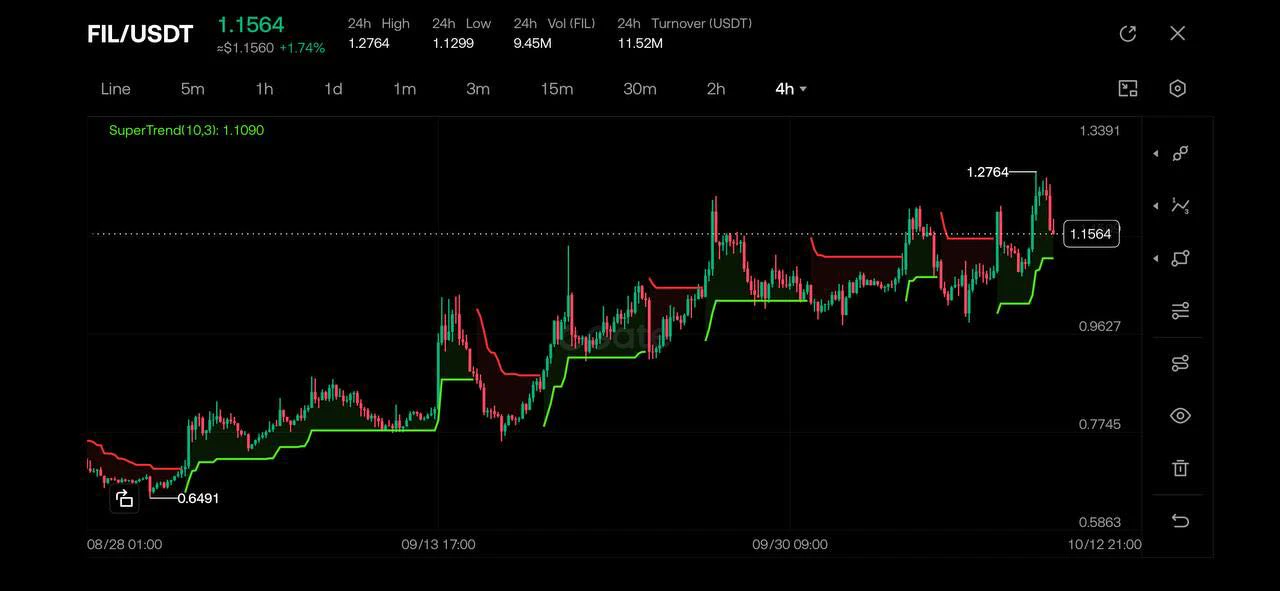1280x591 pixels.
Task: Open the 4h timeframe dropdown arrow
Action: [x=803, y=89]
